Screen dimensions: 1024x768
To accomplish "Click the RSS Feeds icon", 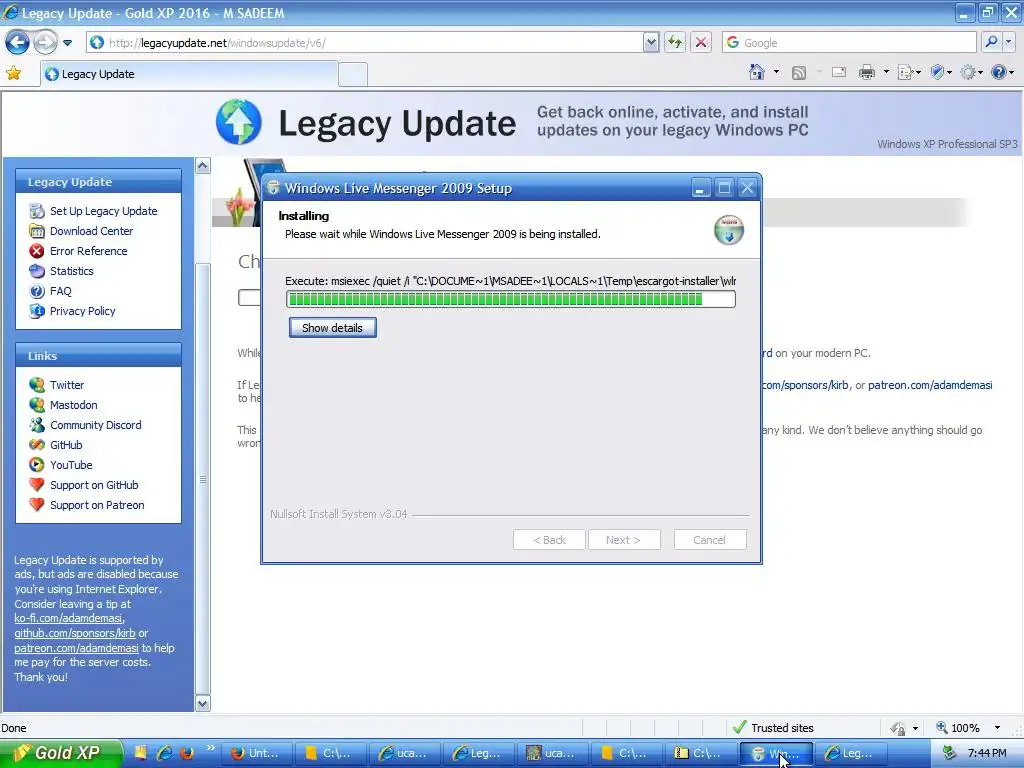I will coord(799,72).
